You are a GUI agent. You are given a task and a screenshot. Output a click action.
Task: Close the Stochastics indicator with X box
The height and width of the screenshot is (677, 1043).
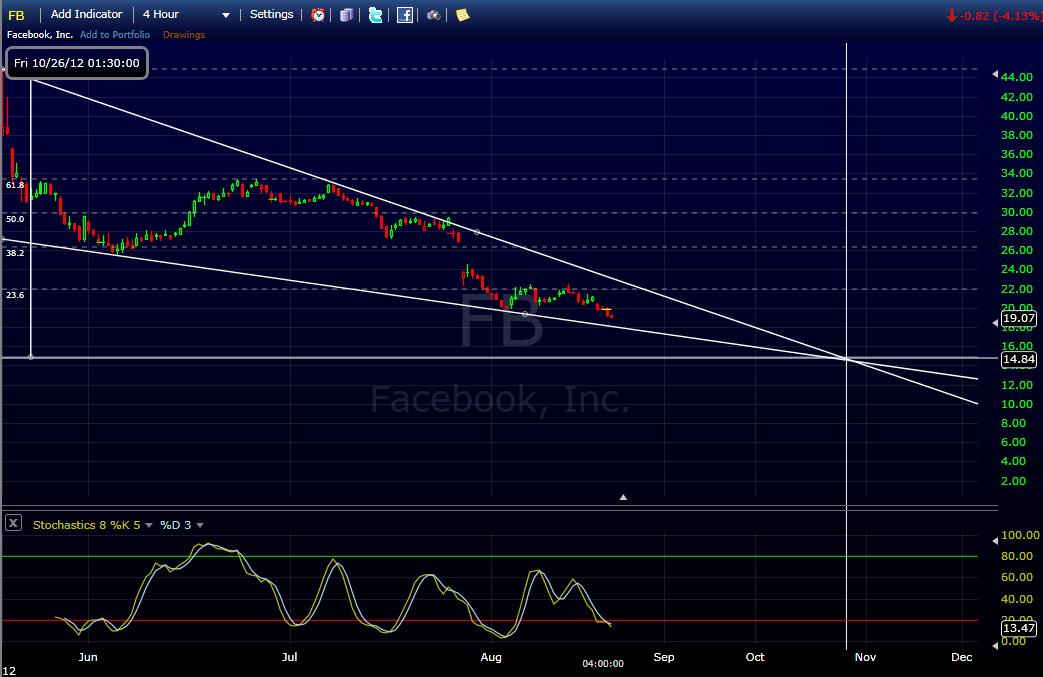(x=13, y=523)
